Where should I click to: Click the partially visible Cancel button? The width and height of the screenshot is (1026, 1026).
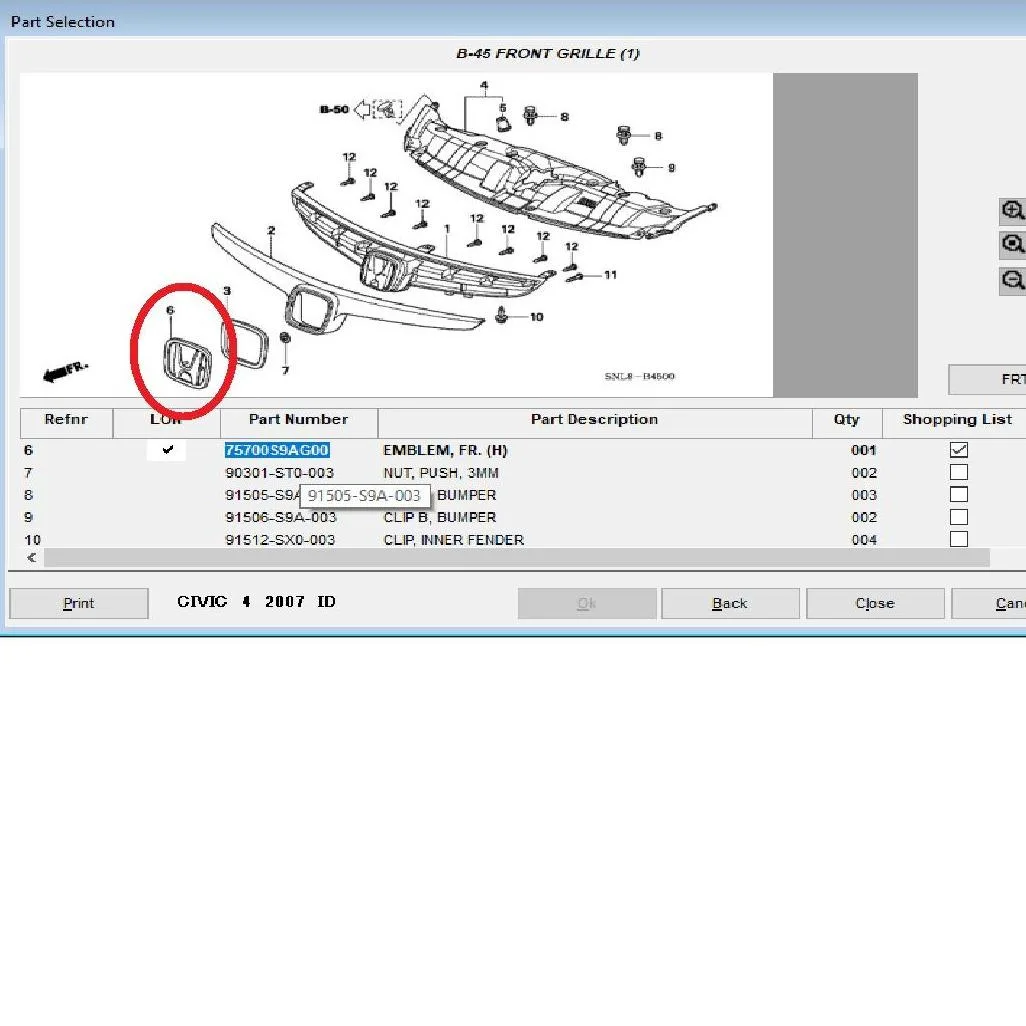[x=989, y=603]
